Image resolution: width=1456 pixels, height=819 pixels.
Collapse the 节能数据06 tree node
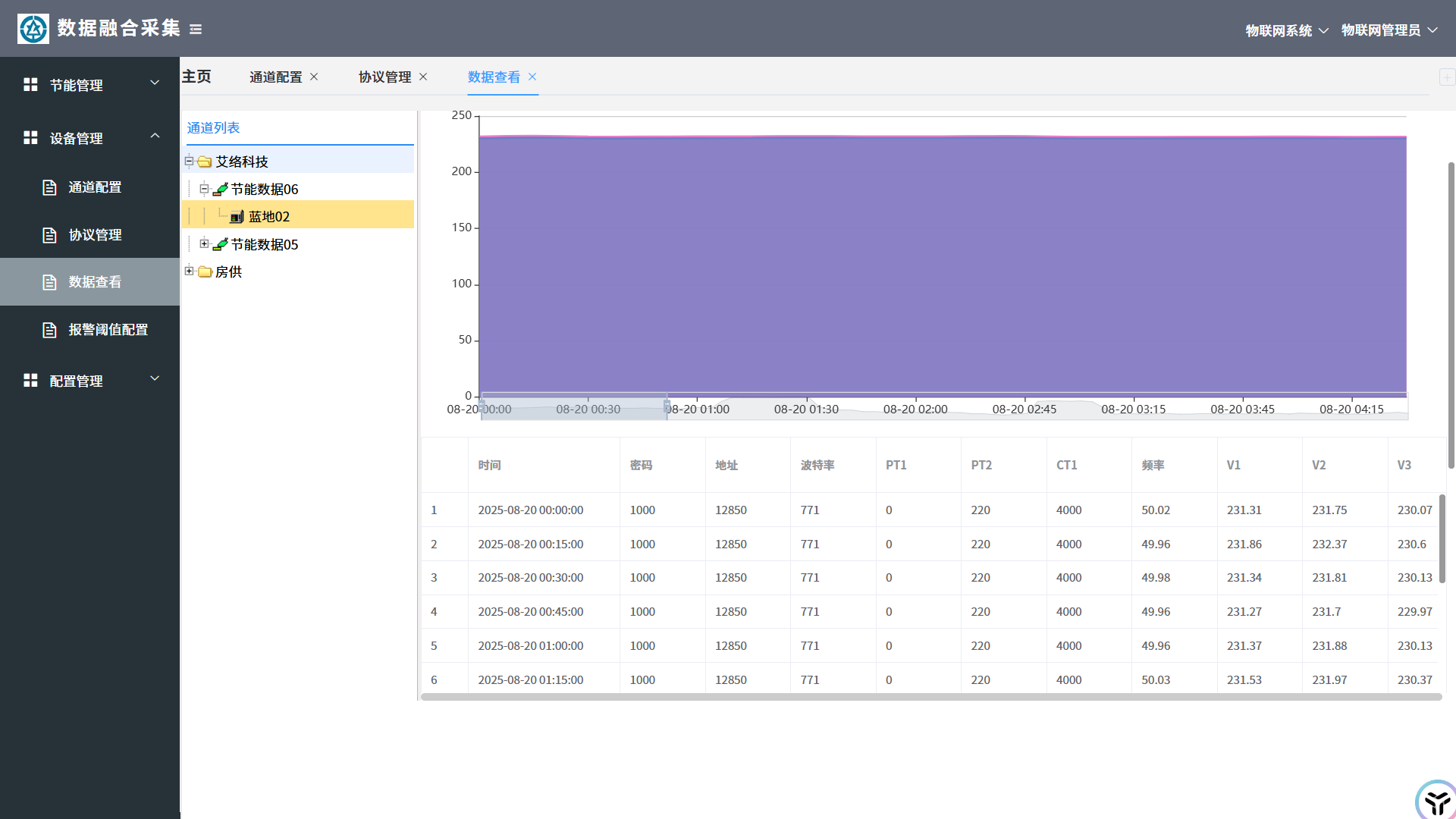tap(204, 189)
